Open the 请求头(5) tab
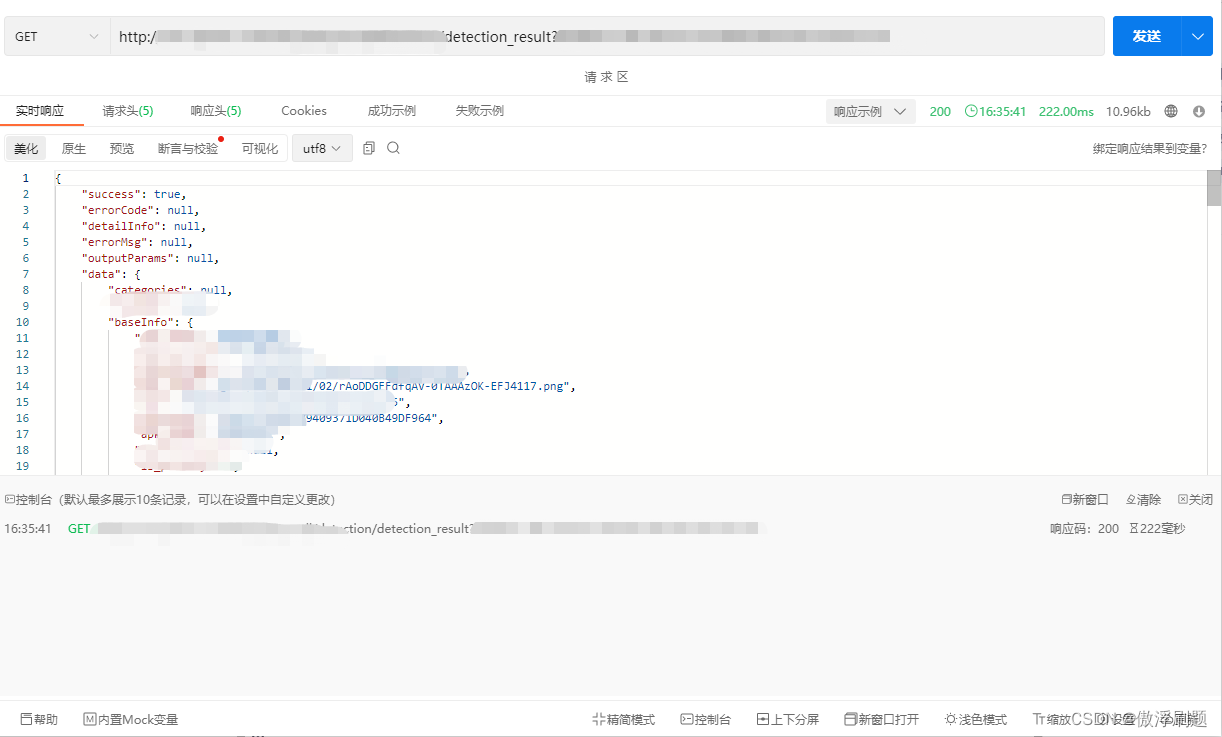1222x737 pixels. coord(128,110)
